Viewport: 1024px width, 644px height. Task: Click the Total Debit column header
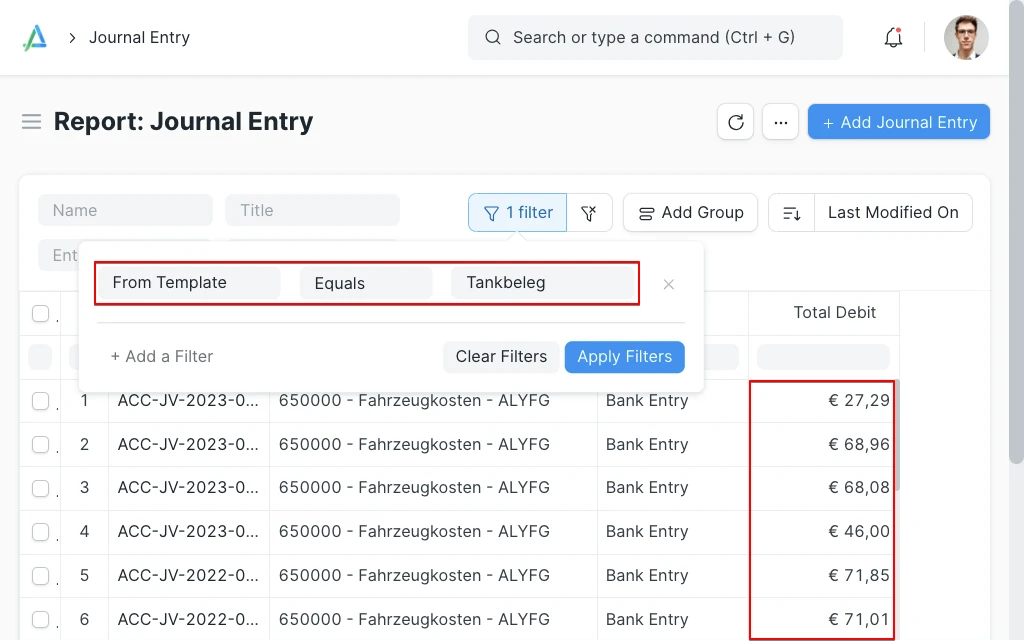tap(834, 313)
